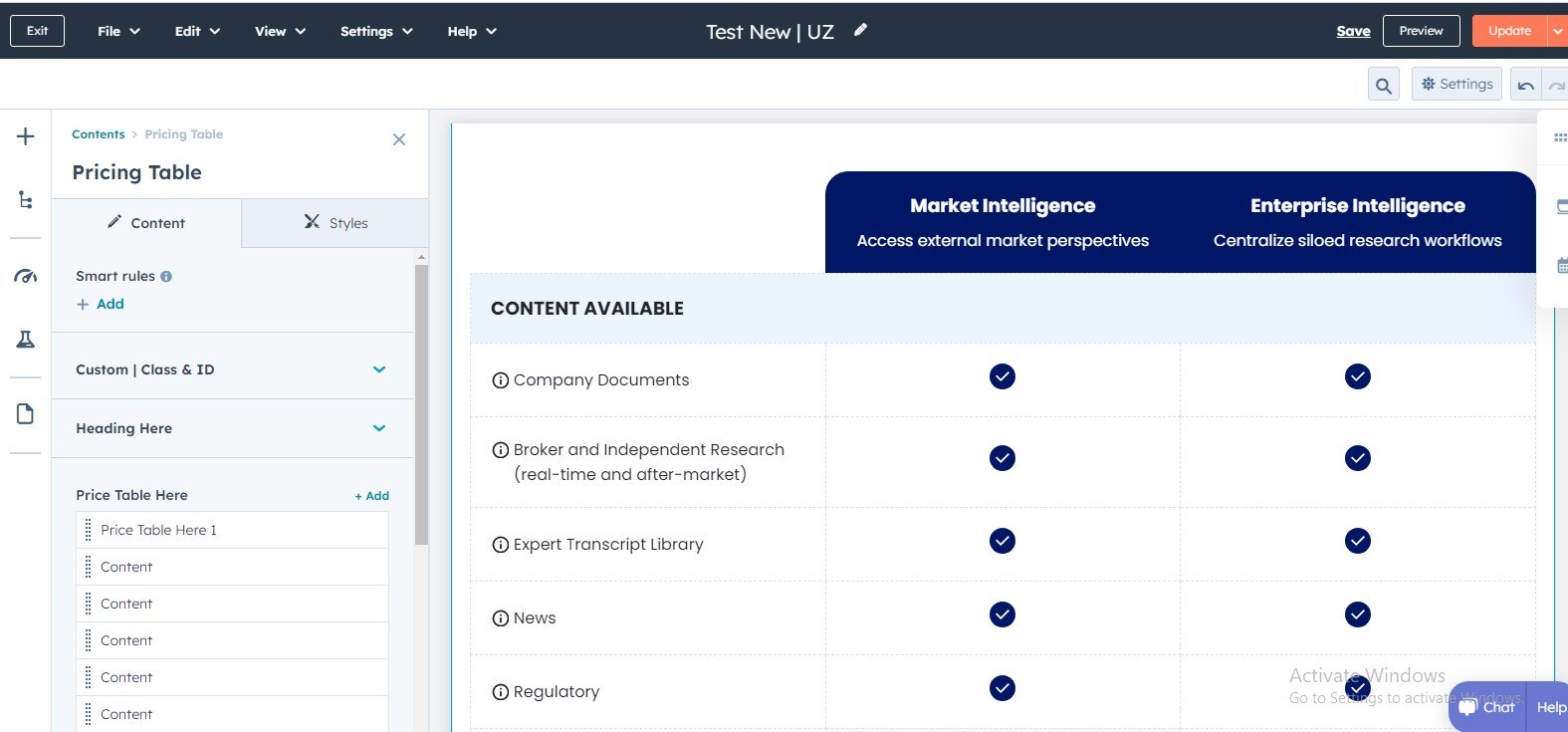Expand the Heading Here section
Image resolution: width=1568 pixels, height=732 pixels.
point(378,428)
